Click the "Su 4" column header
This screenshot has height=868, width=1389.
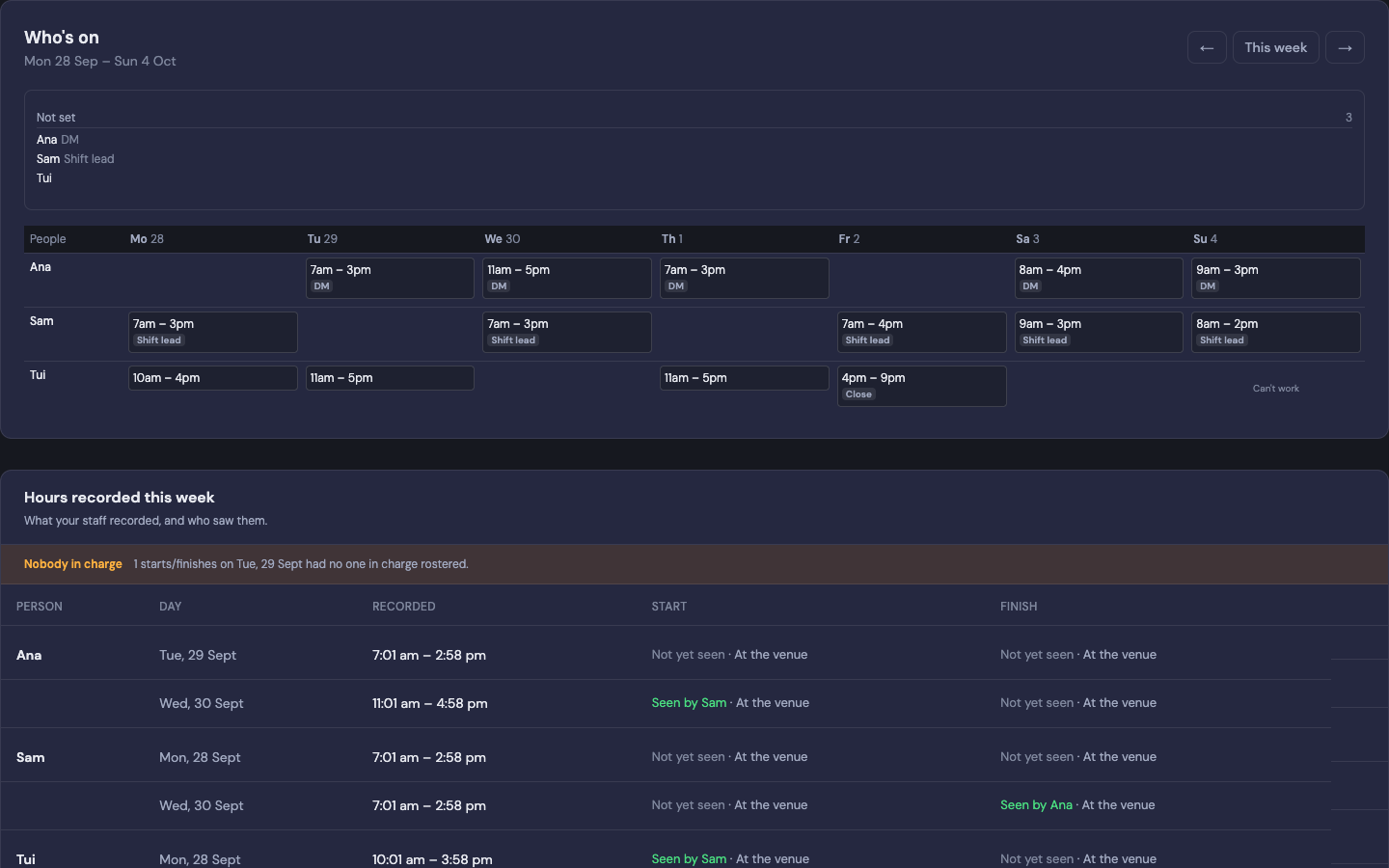tap(1205, 239)
